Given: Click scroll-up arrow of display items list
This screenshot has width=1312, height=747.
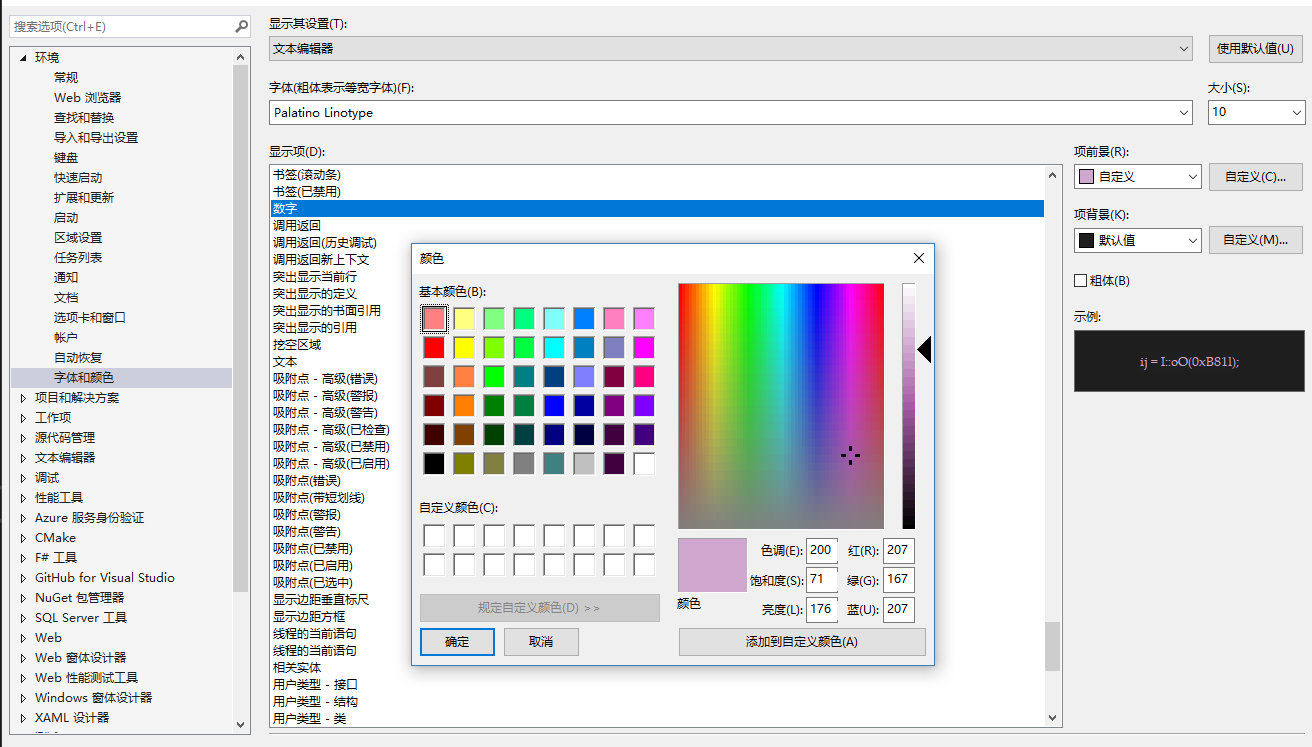Looking at the screenshot, I should click(1053, 175).
